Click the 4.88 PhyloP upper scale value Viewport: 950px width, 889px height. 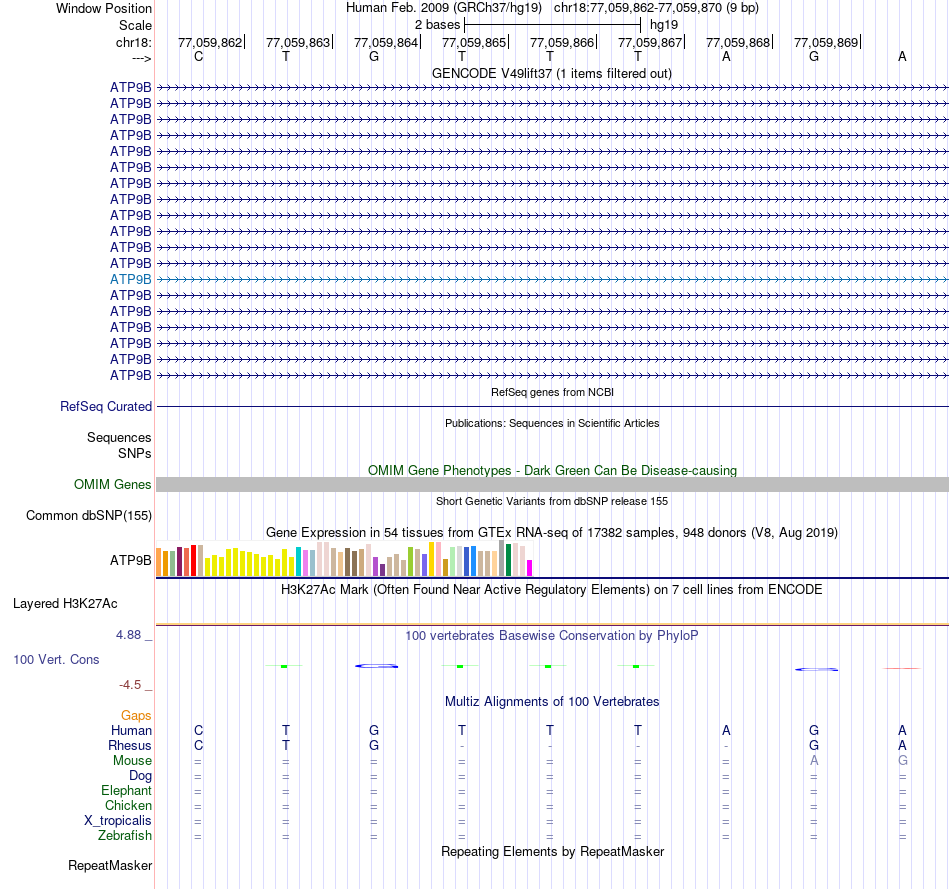[128, 635]
